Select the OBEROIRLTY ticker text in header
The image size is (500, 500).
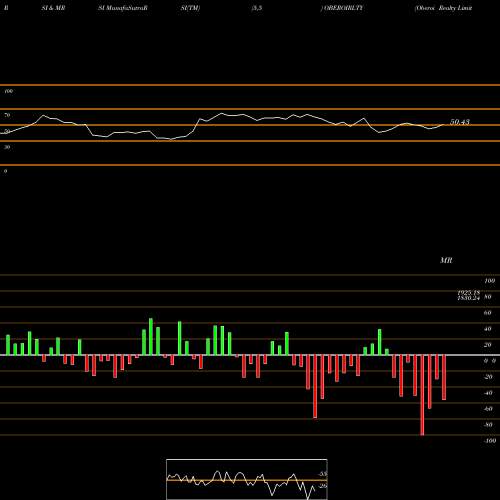343,8
